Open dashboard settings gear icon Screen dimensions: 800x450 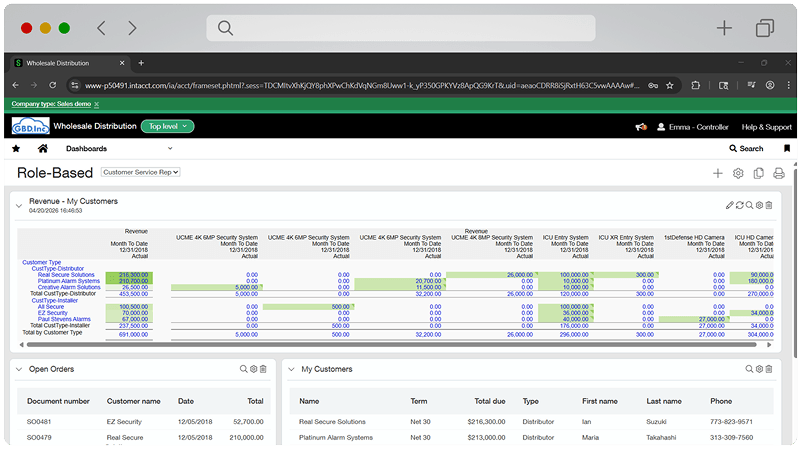point(738,173)
